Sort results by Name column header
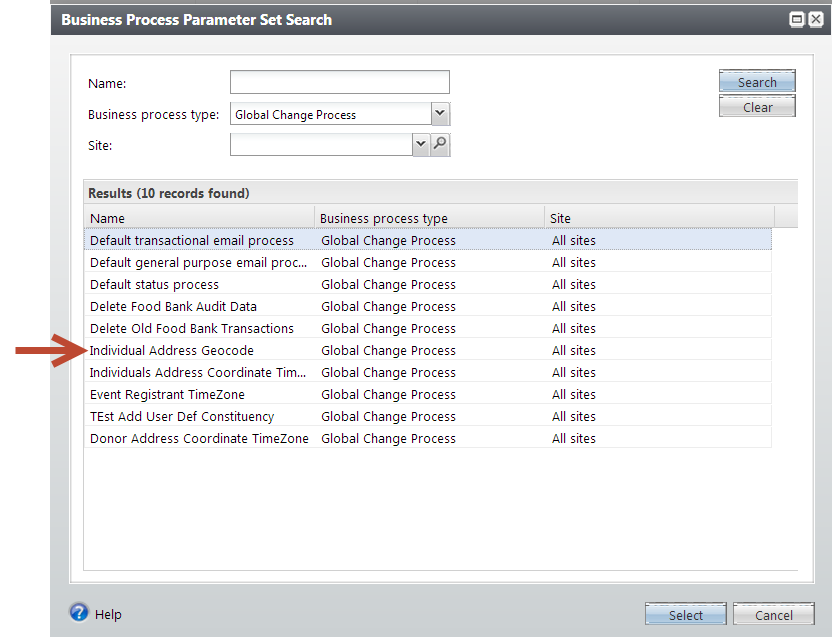 (198, 218)
